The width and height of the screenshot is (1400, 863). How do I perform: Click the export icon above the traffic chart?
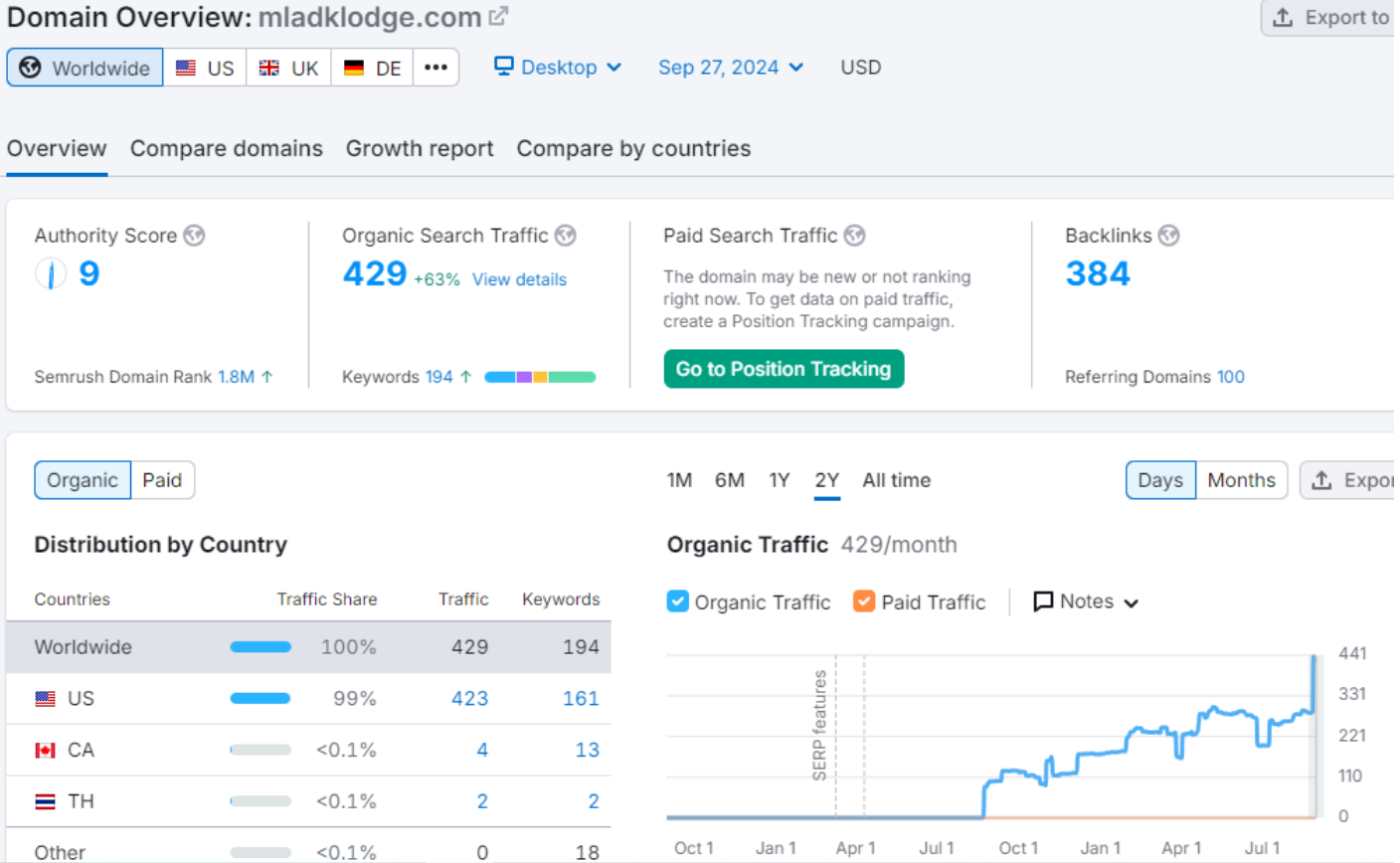(x=1321, y=480)
